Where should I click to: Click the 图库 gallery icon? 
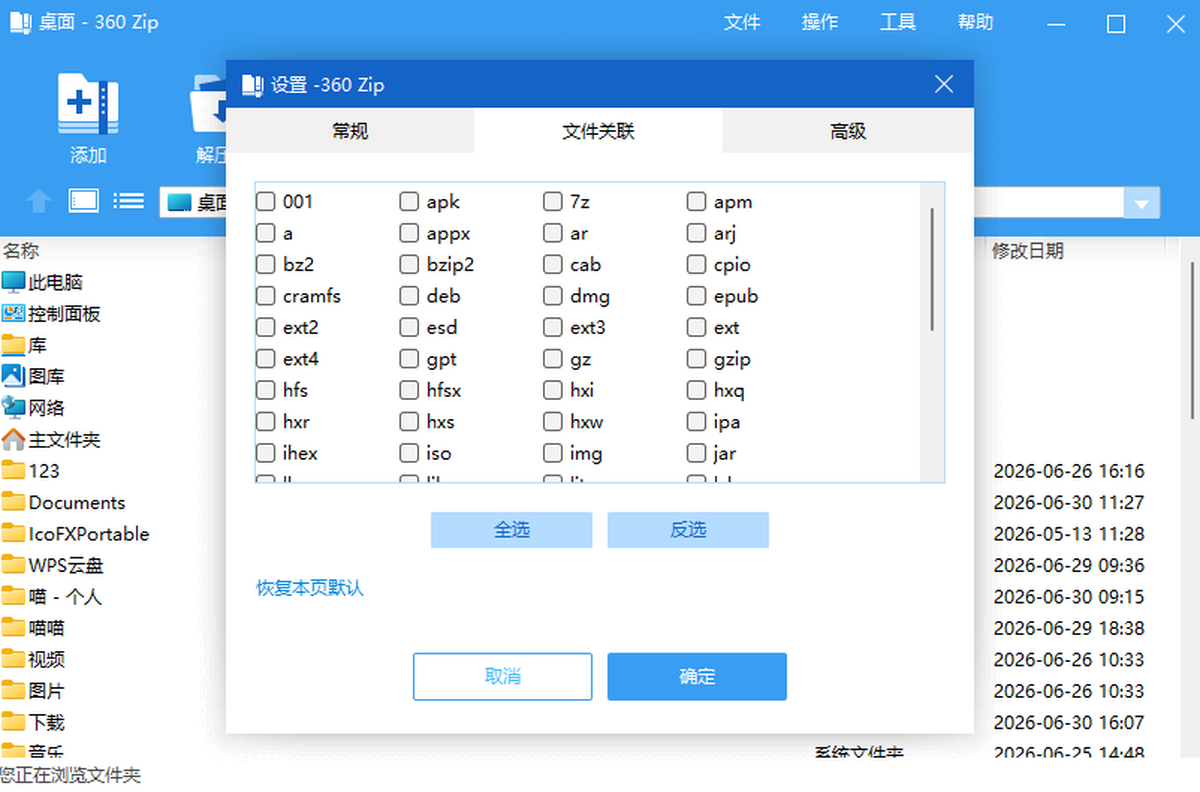pos(13,376)
